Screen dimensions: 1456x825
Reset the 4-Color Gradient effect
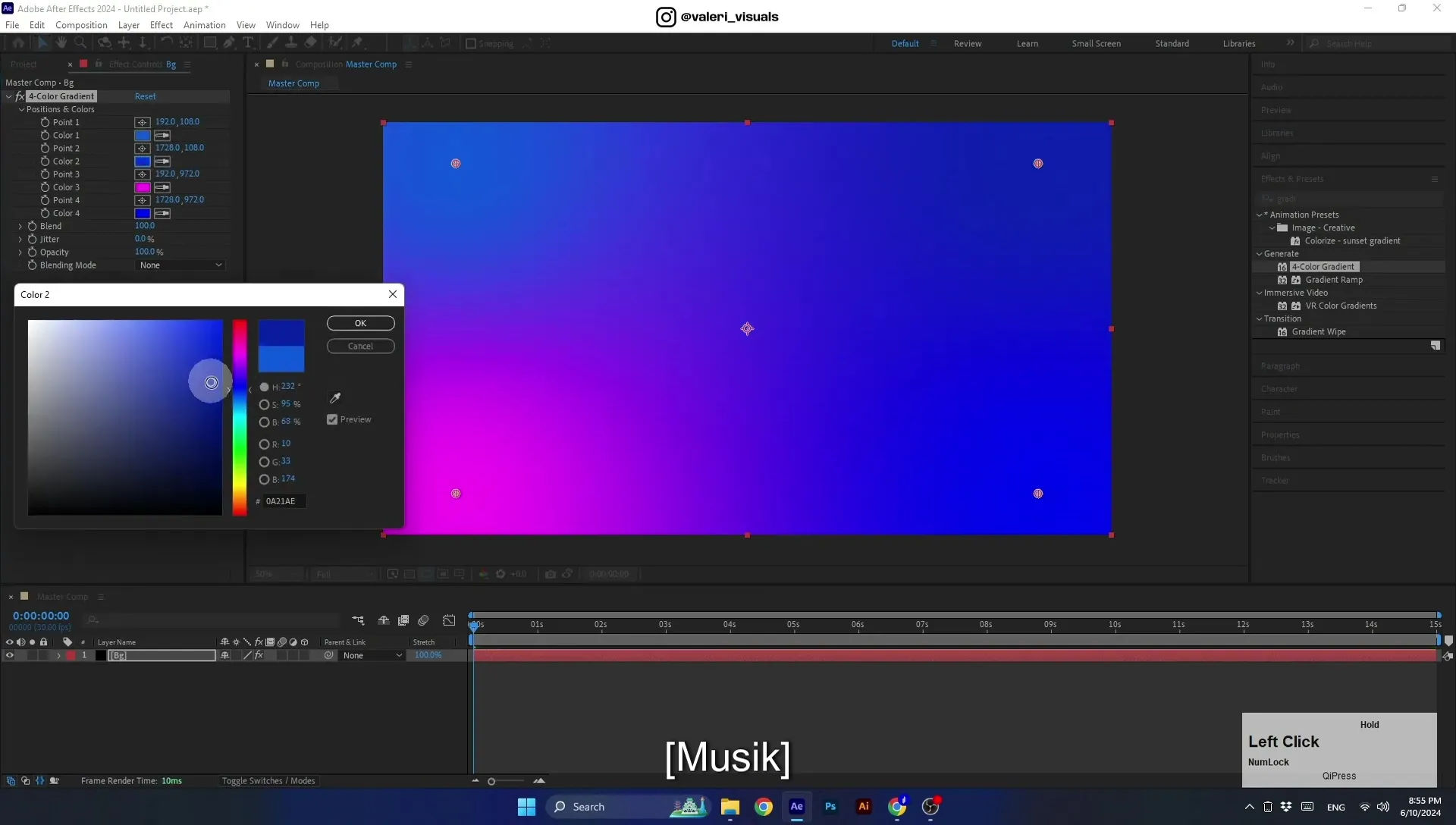coord(146,96)
